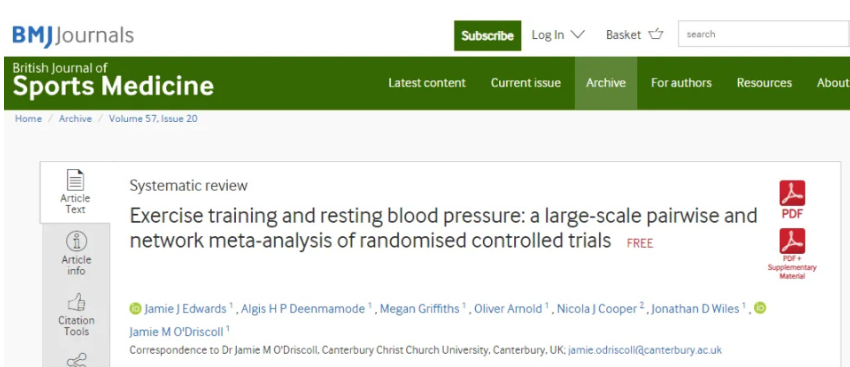Click the BMJ Journals logo

tap(73, 36)
